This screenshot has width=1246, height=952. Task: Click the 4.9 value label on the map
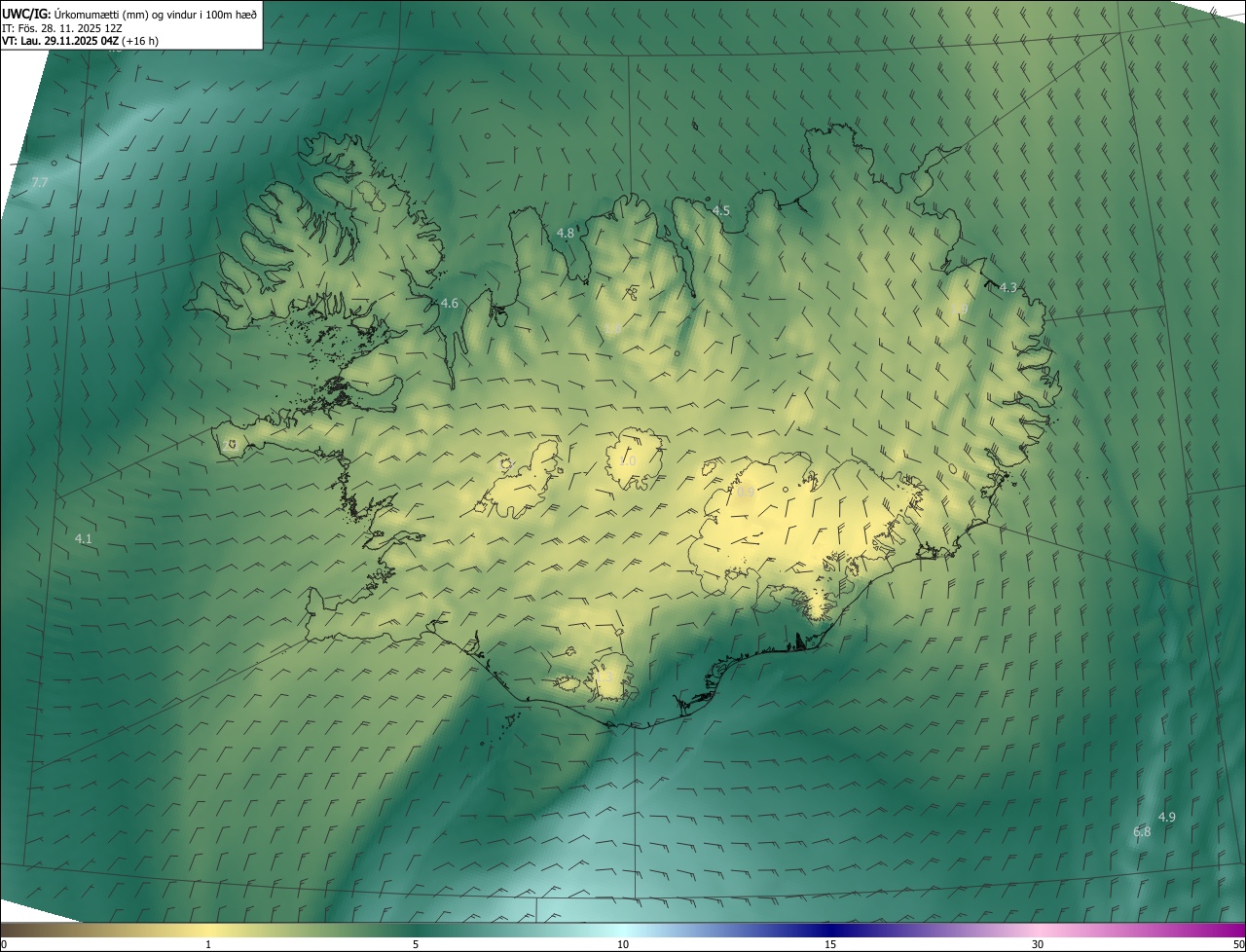pyautogui.click(x=1167, y=817)
